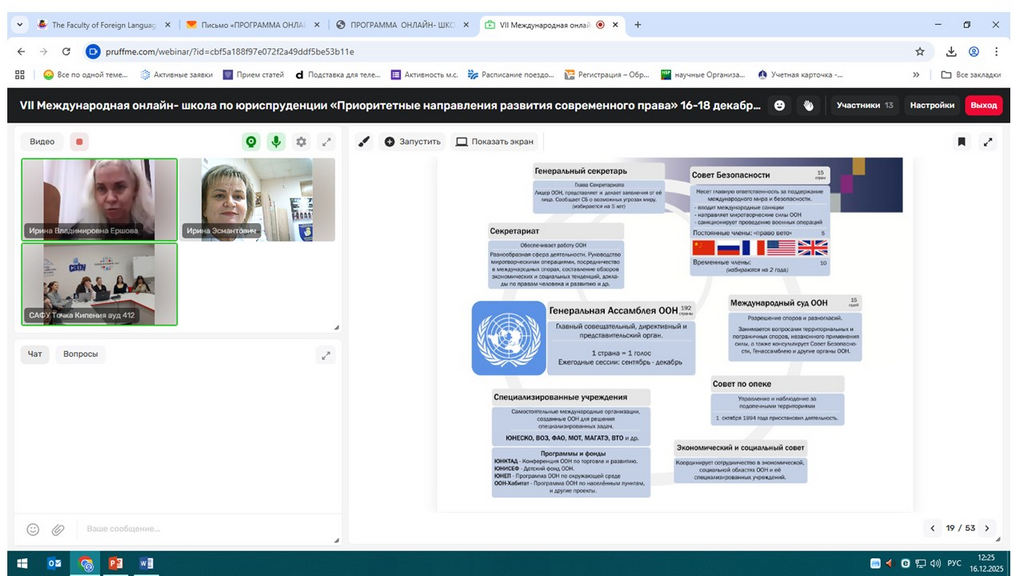Click the red Выход button
Image resolution: width=1024 pixels, height=576 pixels.
coord(983,105)
